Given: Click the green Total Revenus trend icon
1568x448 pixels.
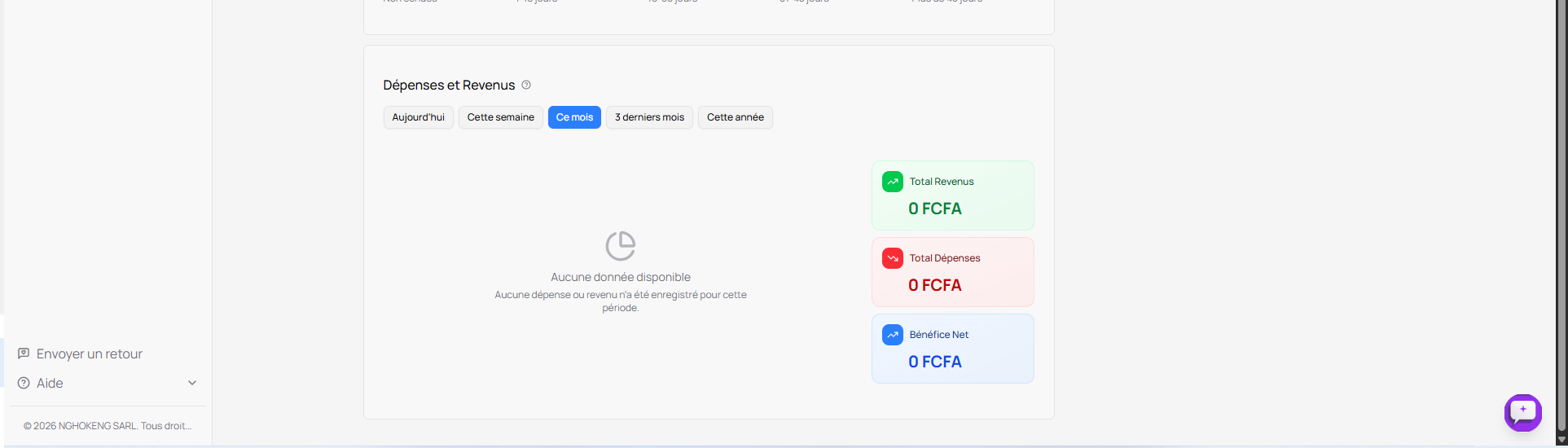Looking at the screenshot, I should (893, 182).
